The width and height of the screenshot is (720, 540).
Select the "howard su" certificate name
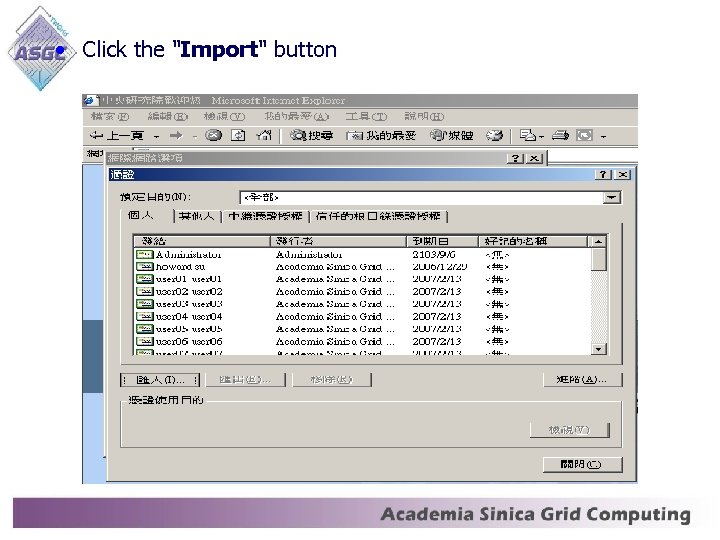(x=180, y=266)
